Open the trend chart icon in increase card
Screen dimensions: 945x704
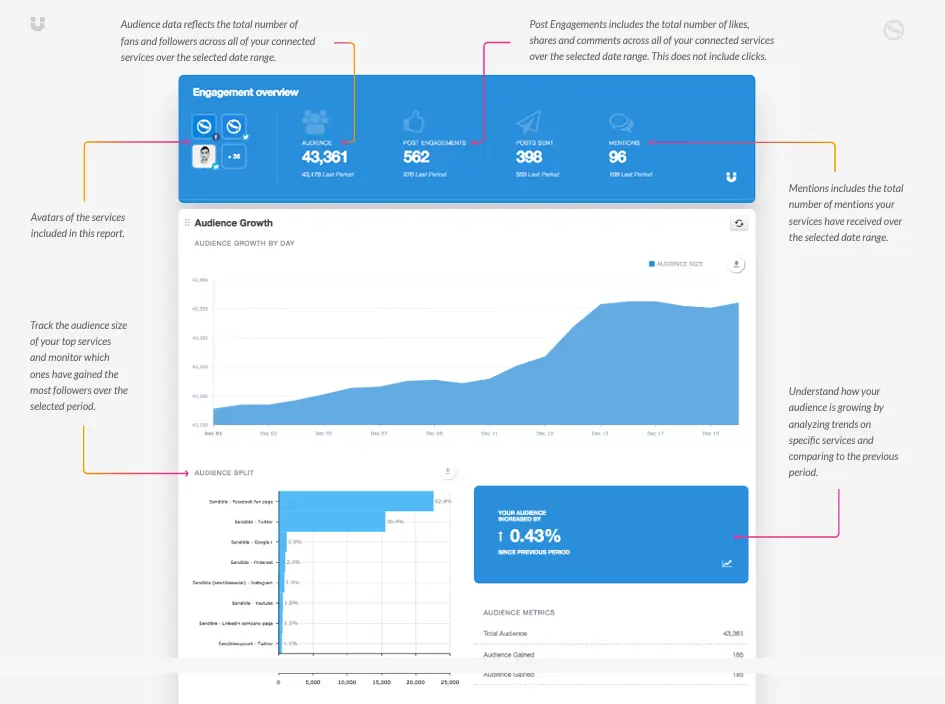click(x=727, y=563)
